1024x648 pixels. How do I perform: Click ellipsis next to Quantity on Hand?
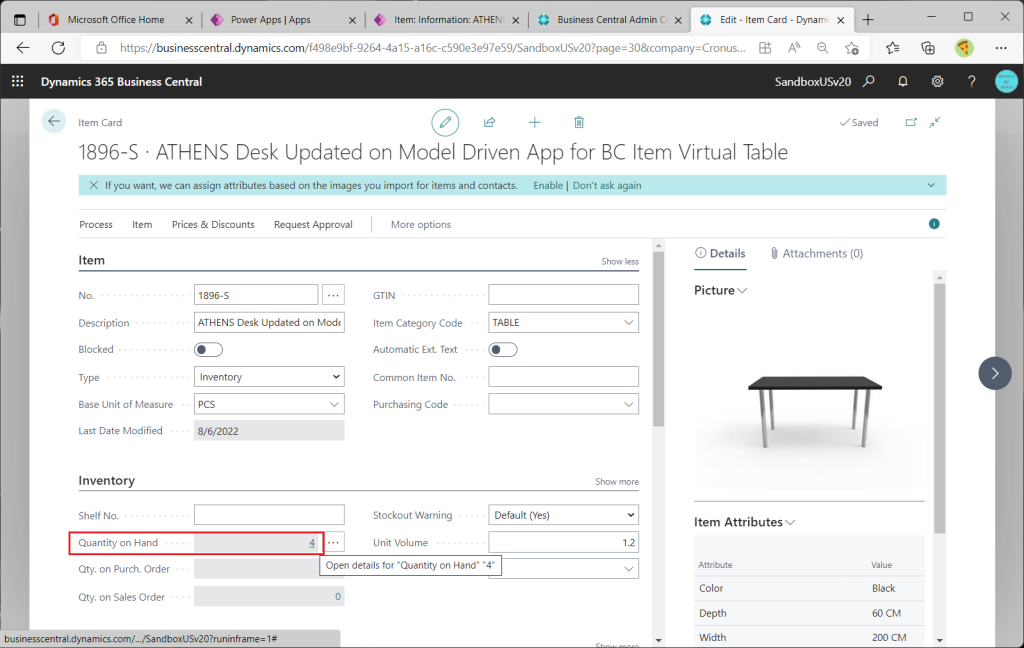(333, 542)
